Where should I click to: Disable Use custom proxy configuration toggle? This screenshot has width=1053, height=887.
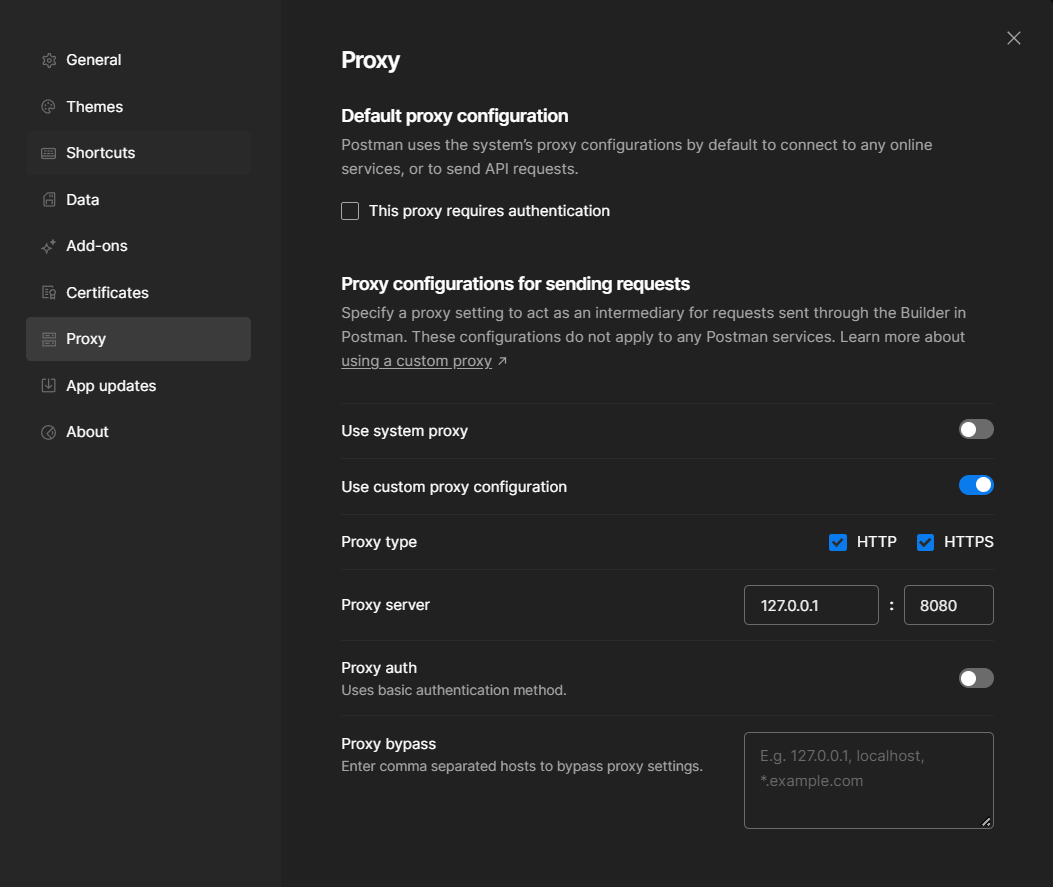[x=976, y=485]
